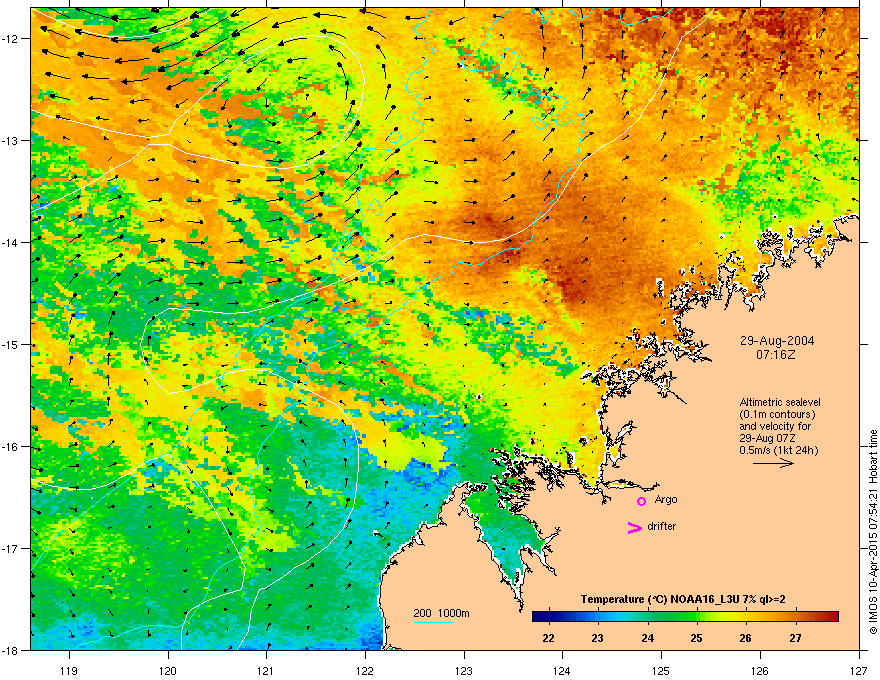Click the latitude axis label -15
Screen dimensions: 880x680
tap(11, 344)
